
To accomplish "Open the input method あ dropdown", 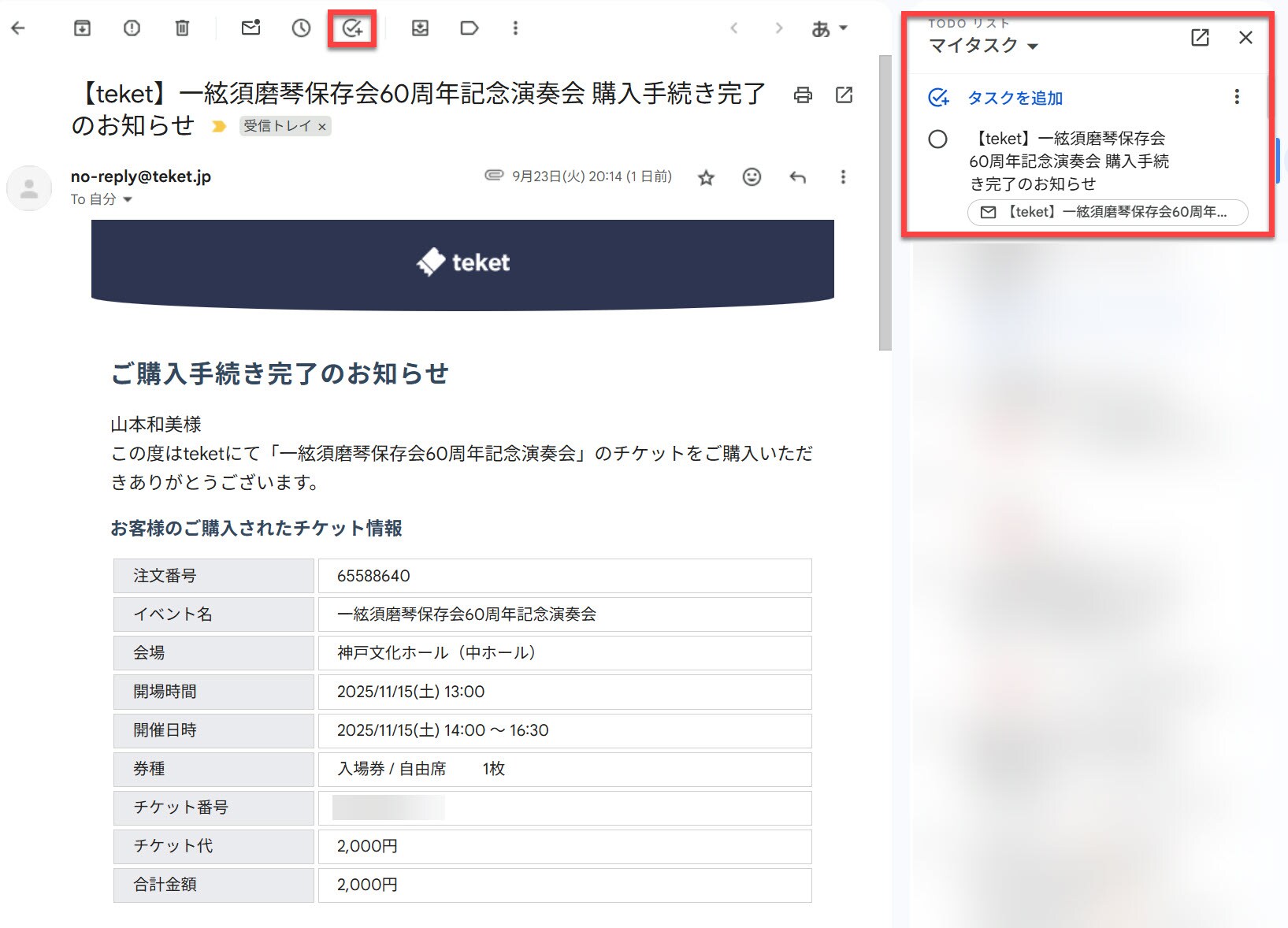I will [x=829, y=29].
